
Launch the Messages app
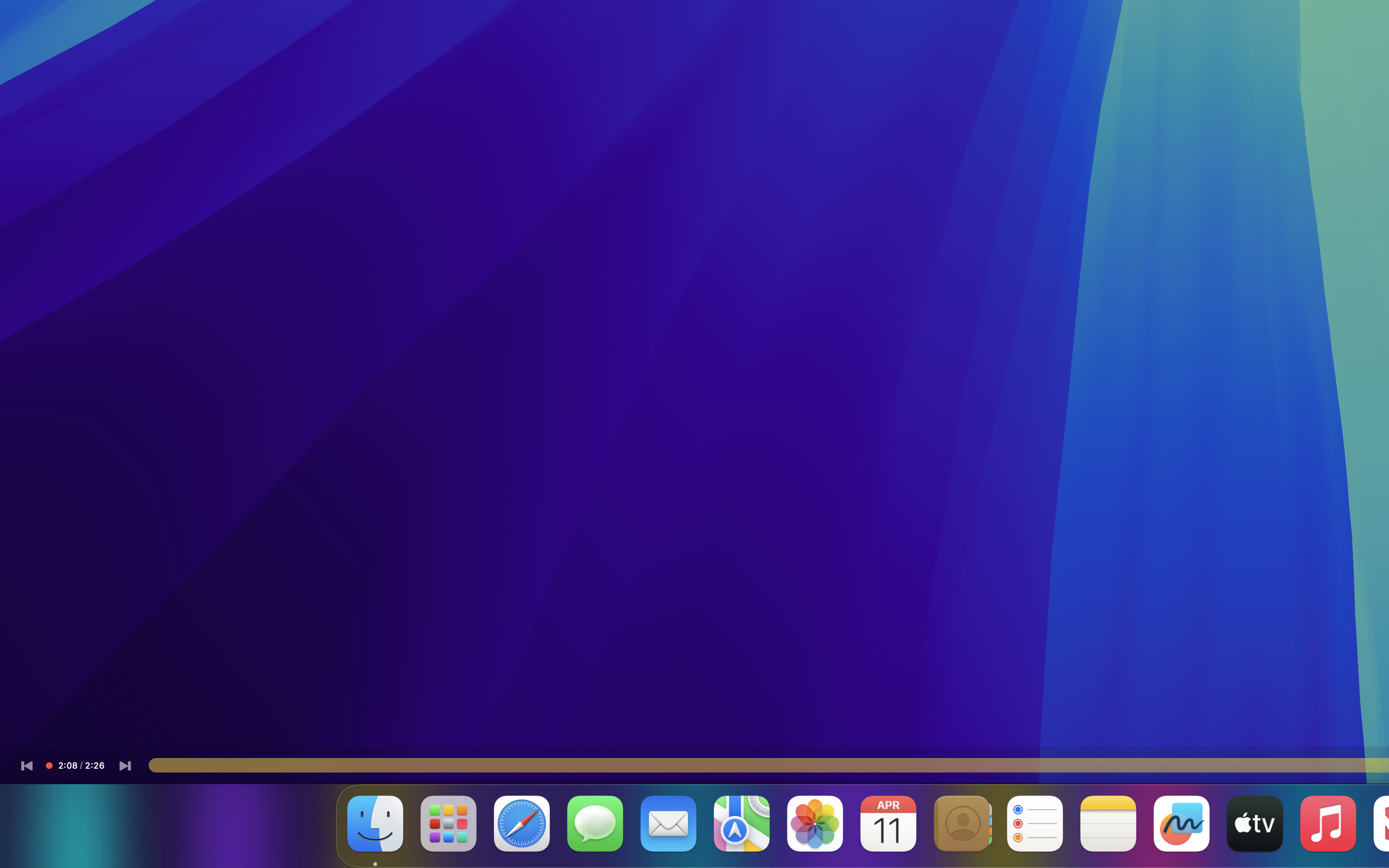click(595, 823)
